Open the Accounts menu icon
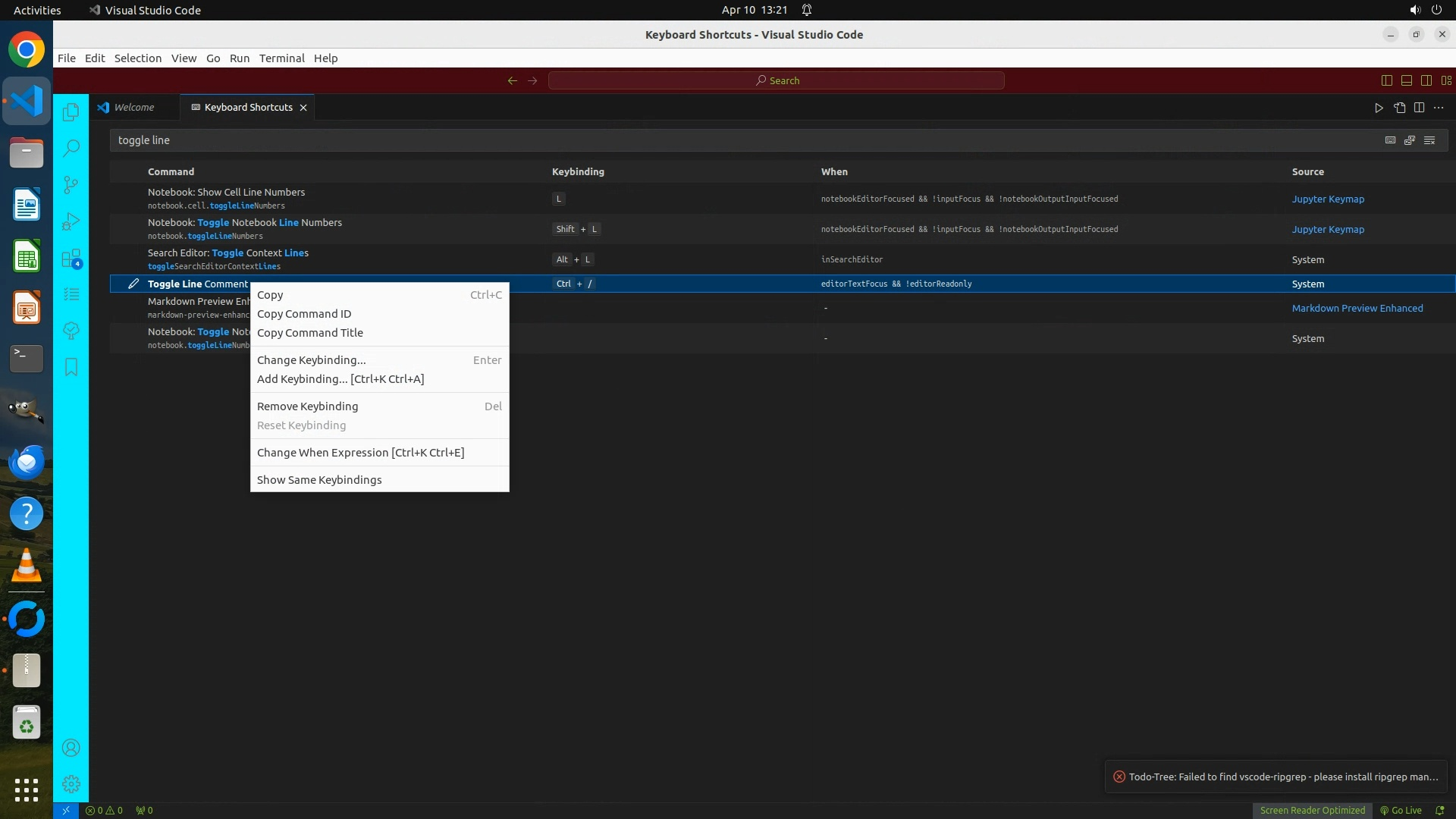Viewport: 1456px width, 819px height. click(x=71, y=748)
